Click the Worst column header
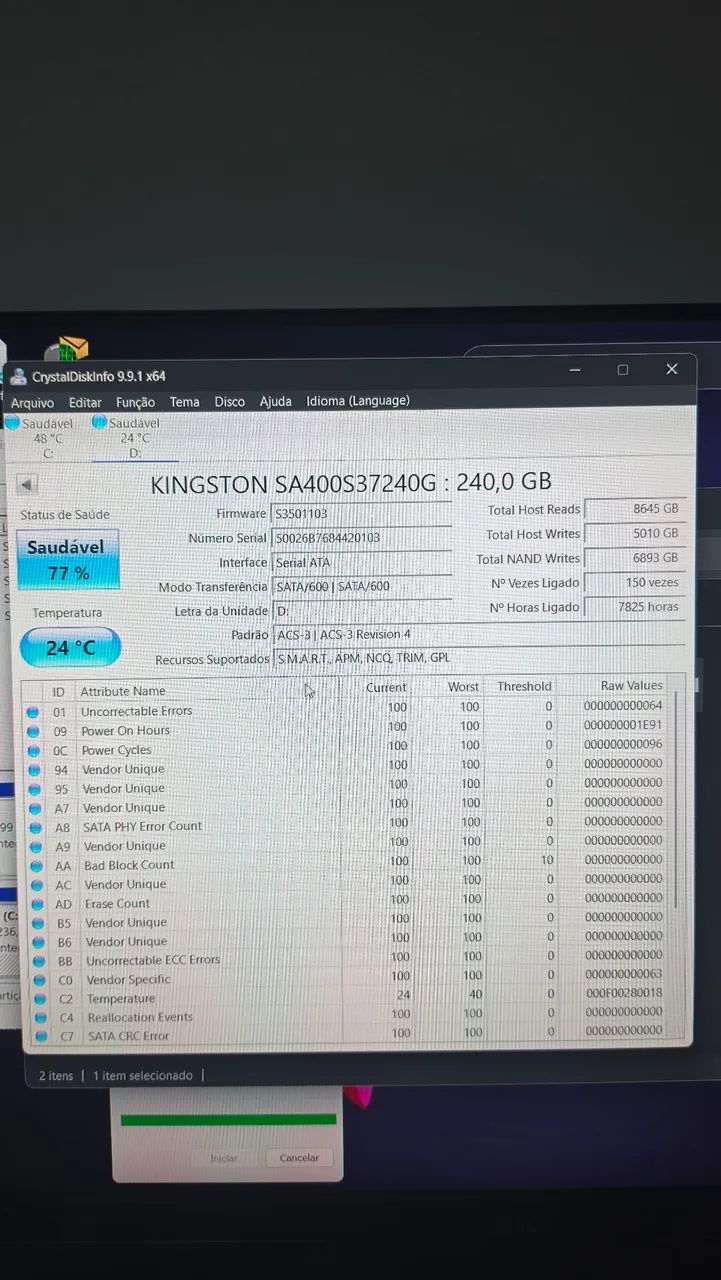Viewport: 721px width, 1280px height. point(464,687)
